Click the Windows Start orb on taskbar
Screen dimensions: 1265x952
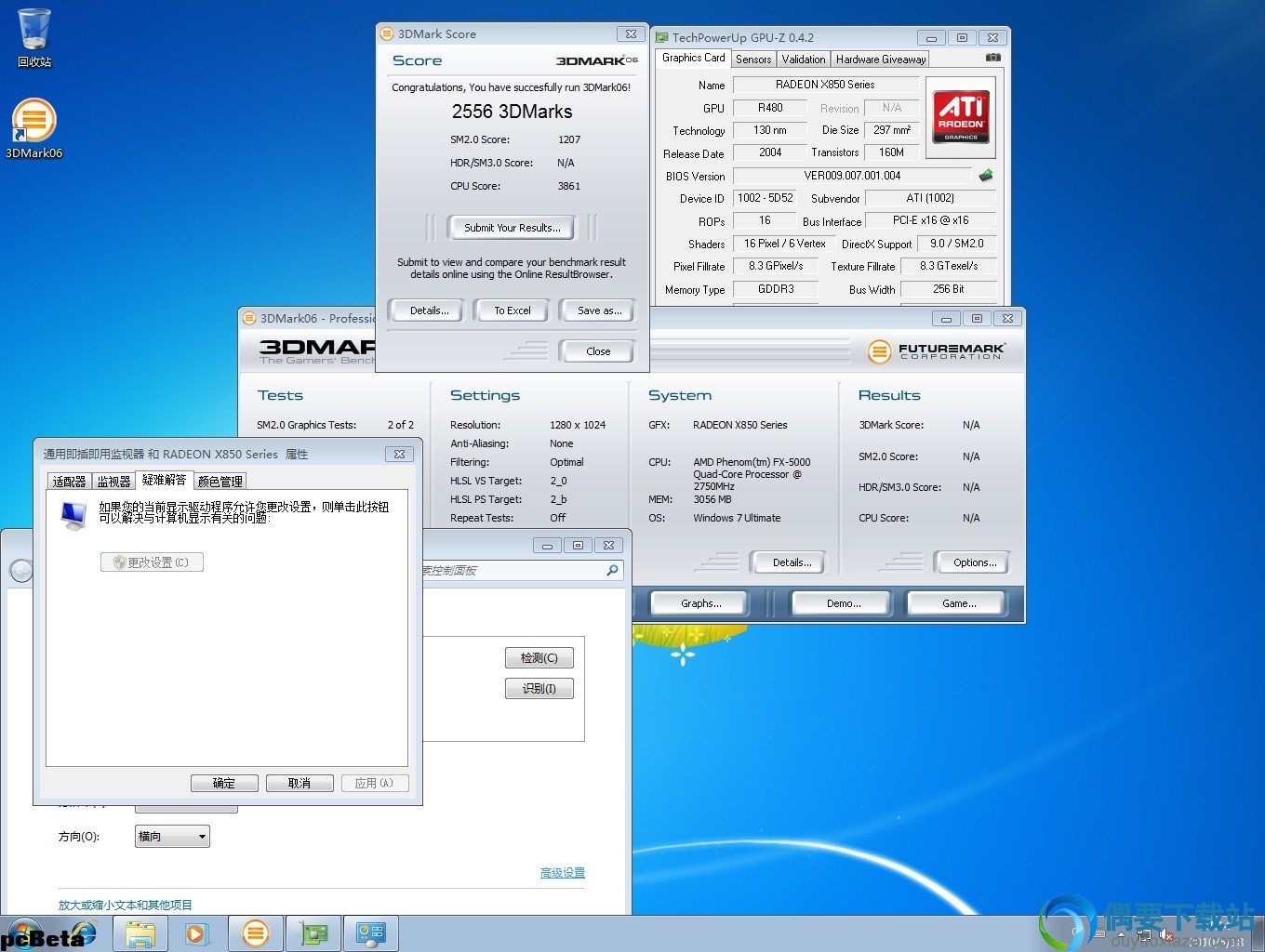pyautogui.click(x=24, y=934)
